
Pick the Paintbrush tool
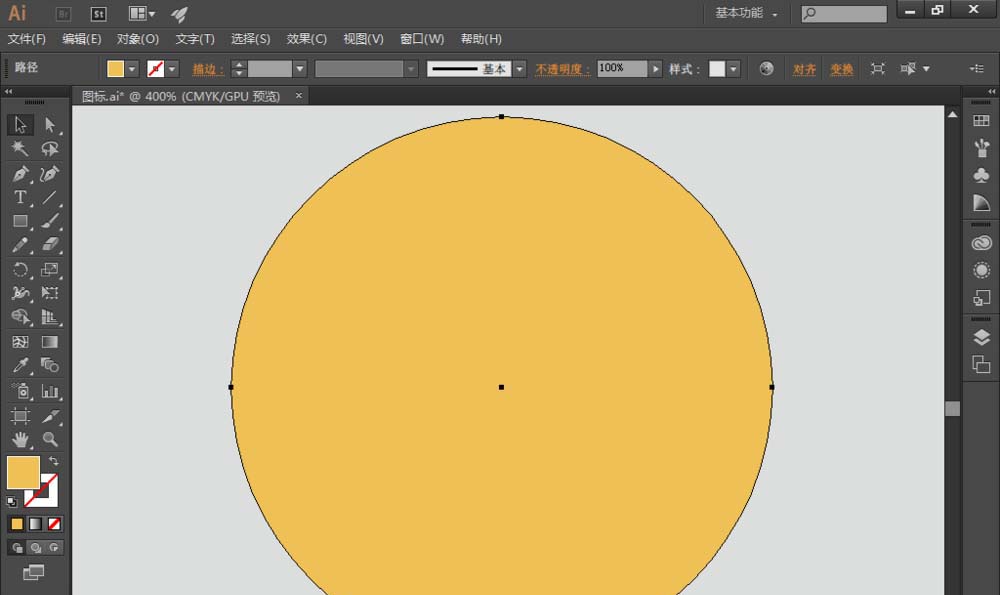click(x=50, y=221)
